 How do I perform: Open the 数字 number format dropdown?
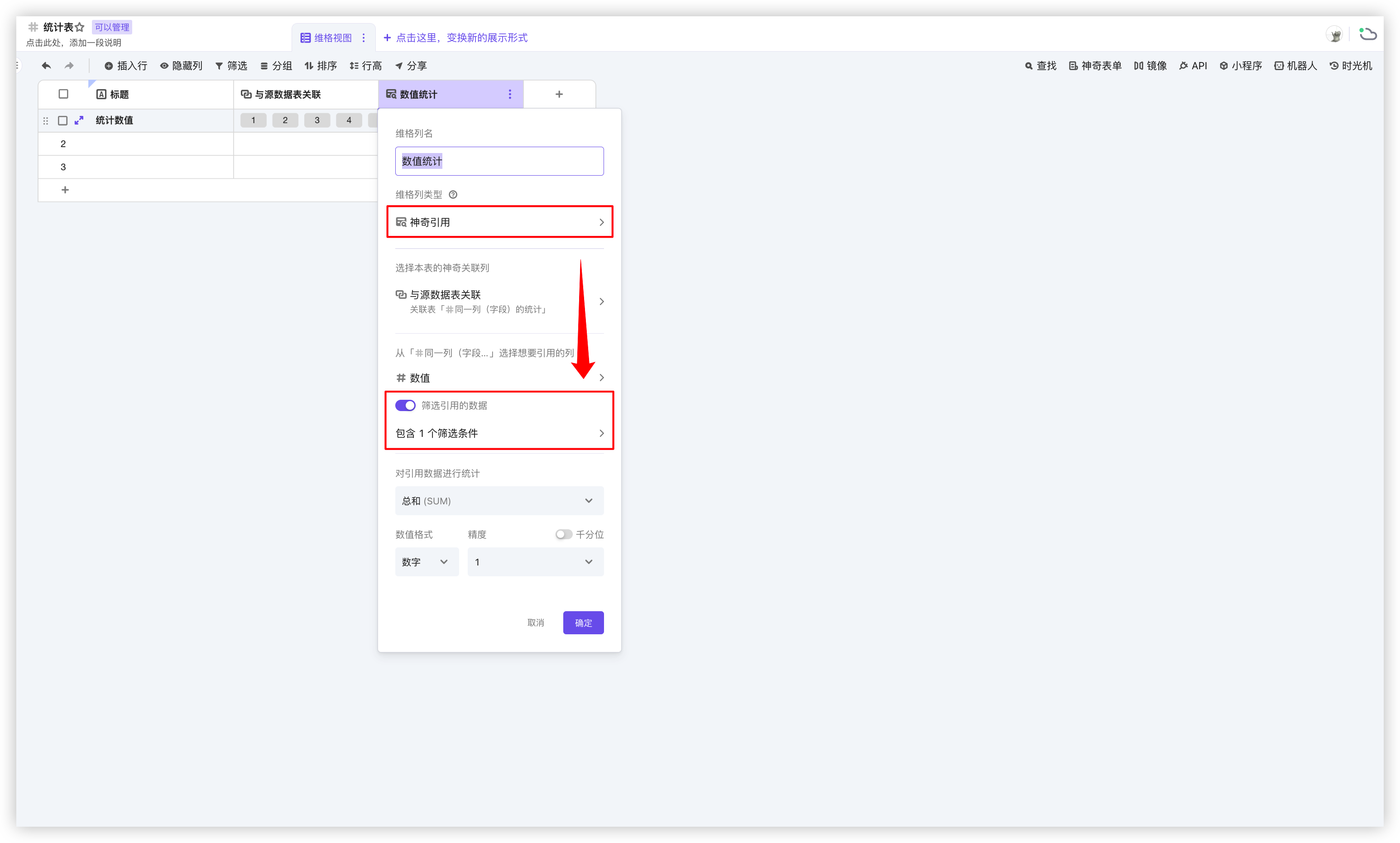tap(426, 562)
